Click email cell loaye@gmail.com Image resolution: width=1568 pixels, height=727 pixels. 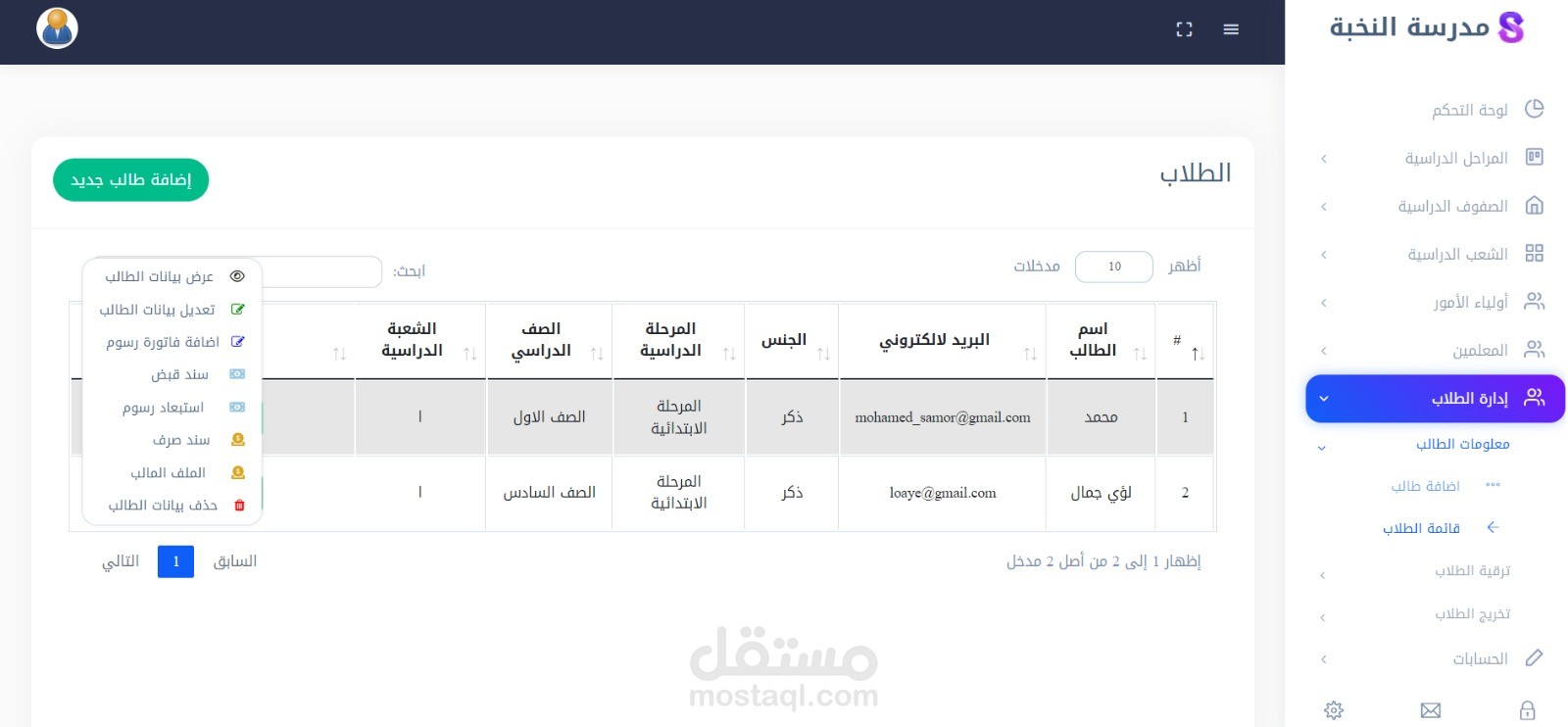click(942, 493)
